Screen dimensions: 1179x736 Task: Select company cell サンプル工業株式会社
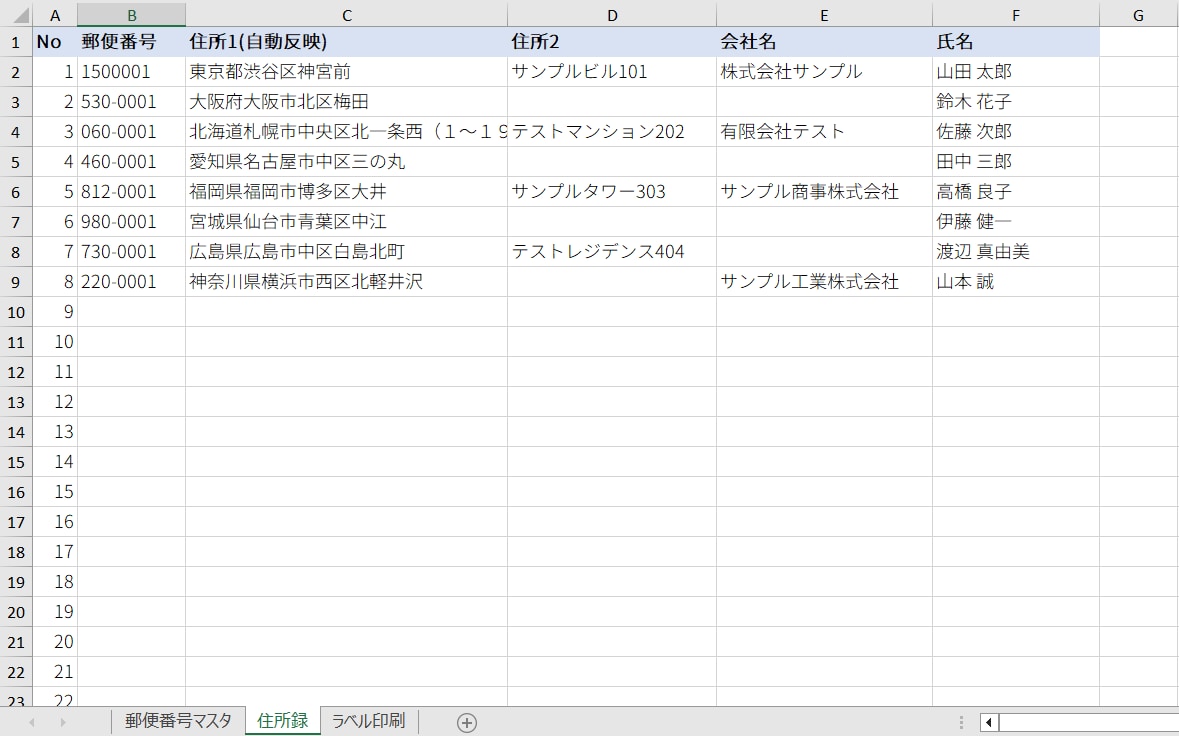click(x=824, y=282)
